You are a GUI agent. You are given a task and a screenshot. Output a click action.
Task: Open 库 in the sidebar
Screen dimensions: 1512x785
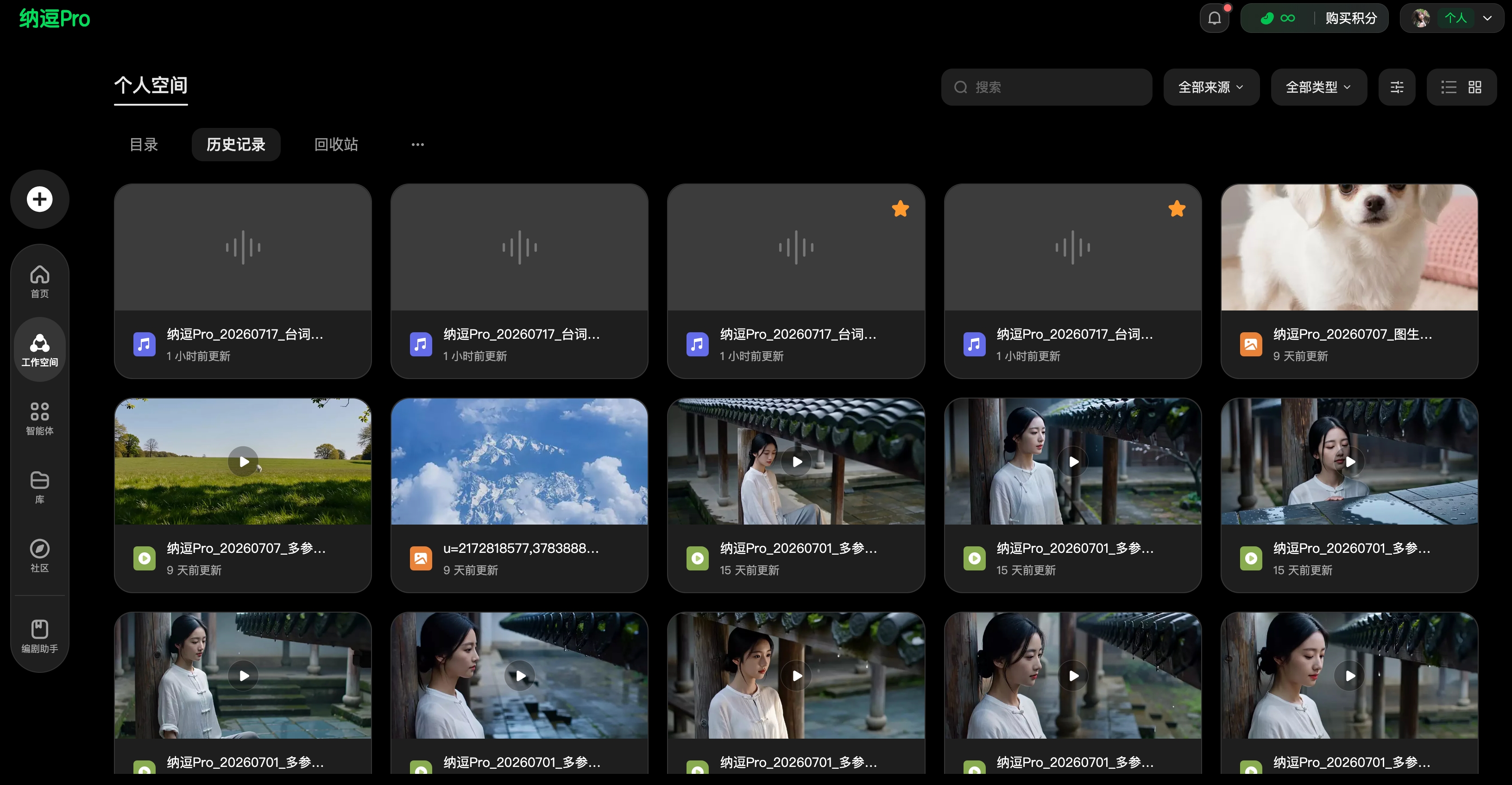[x=39, y=487]
